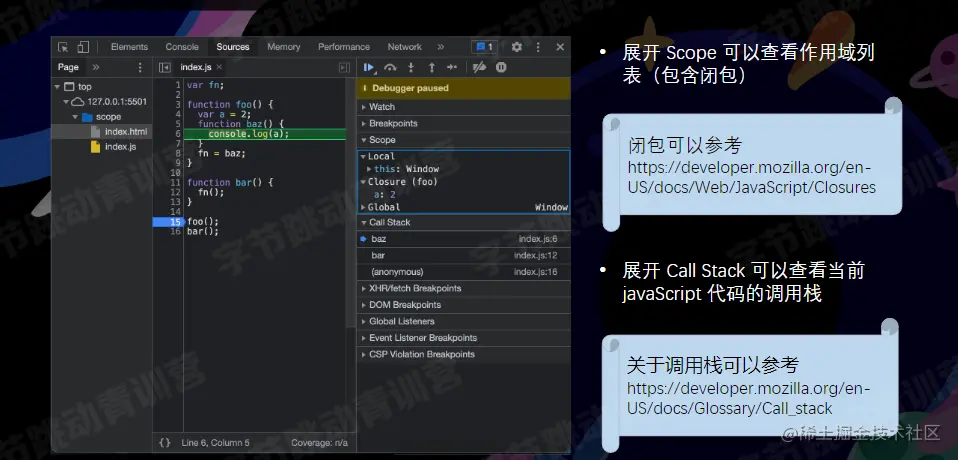Click the Debugger paused banner
Viewport: 958px width, 460px height.
click(463, 88)
